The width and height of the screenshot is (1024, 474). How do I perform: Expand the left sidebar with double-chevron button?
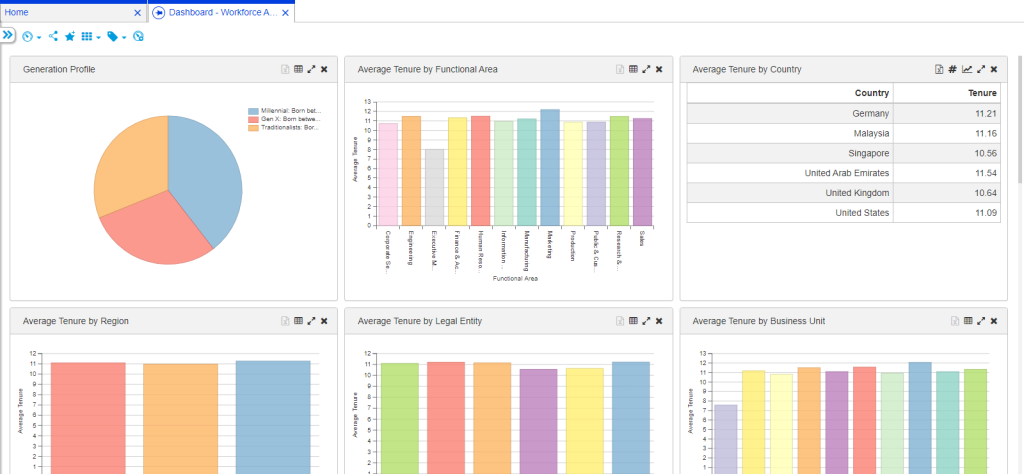(x=7, y=35)
